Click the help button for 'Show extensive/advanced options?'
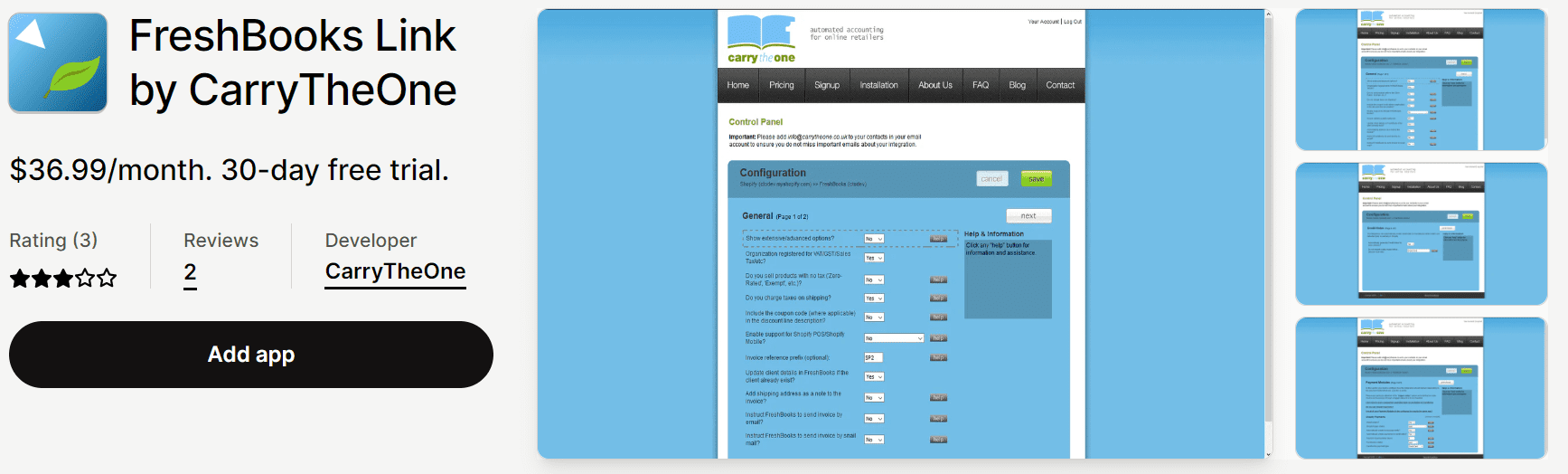Screen dimensions: 1568x474 coord(939,239)
